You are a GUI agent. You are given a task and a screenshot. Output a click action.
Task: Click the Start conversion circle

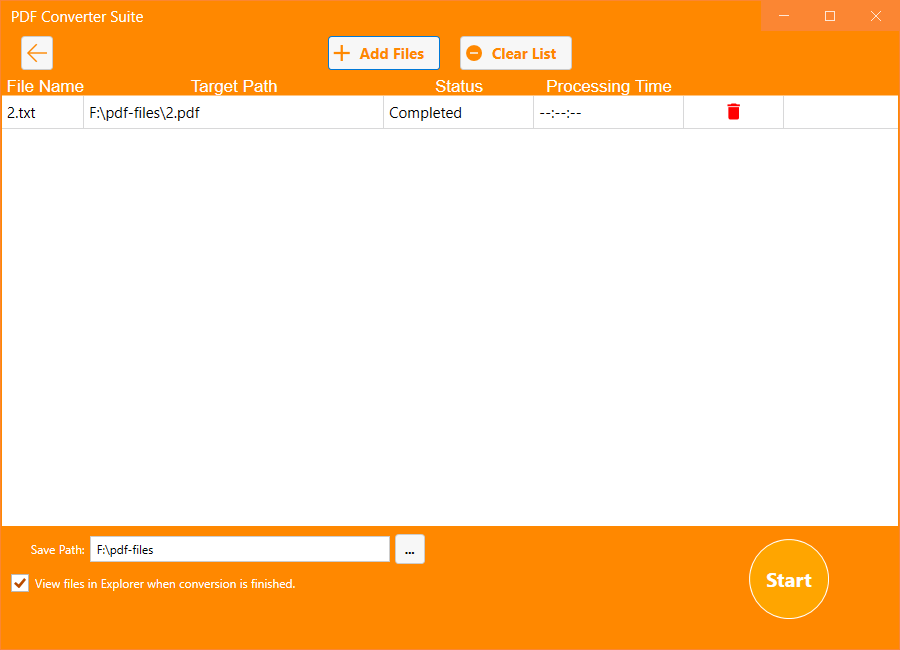pos(788,579)
